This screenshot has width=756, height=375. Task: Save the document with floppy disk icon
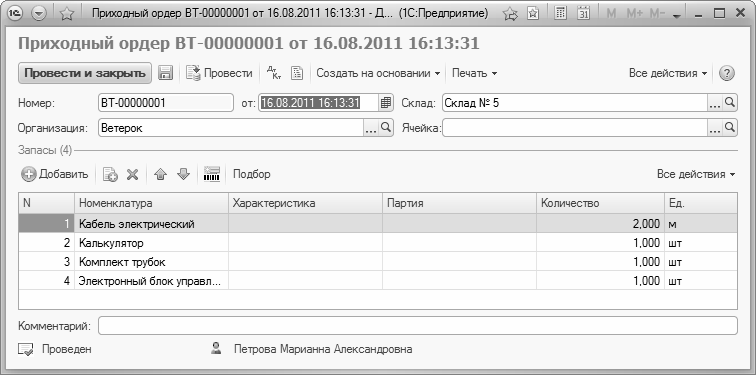click(166, 73)
